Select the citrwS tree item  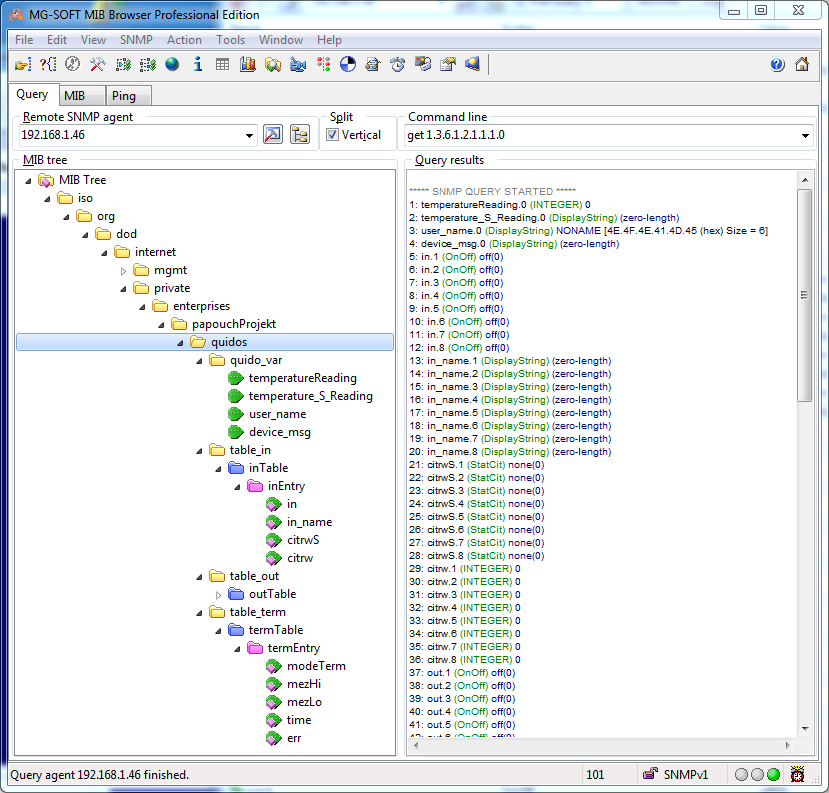(x=303, y=540)
